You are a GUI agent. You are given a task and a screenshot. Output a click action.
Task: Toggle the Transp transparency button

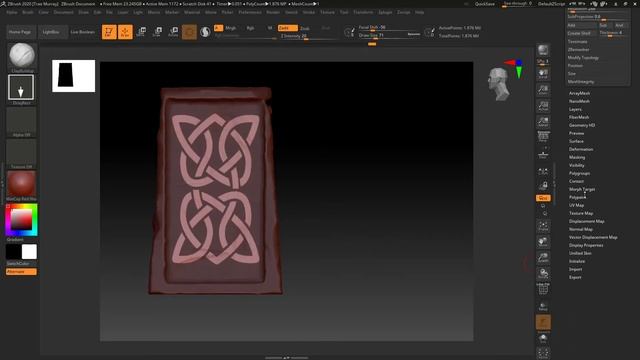coord(543,306)
